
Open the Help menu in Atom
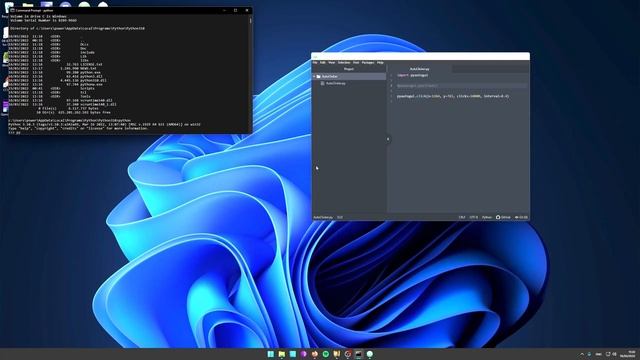380,62
